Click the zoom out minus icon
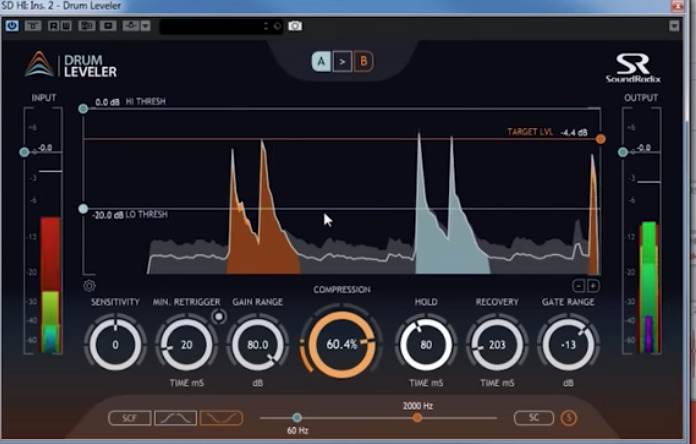 click(x=579, y=286)
